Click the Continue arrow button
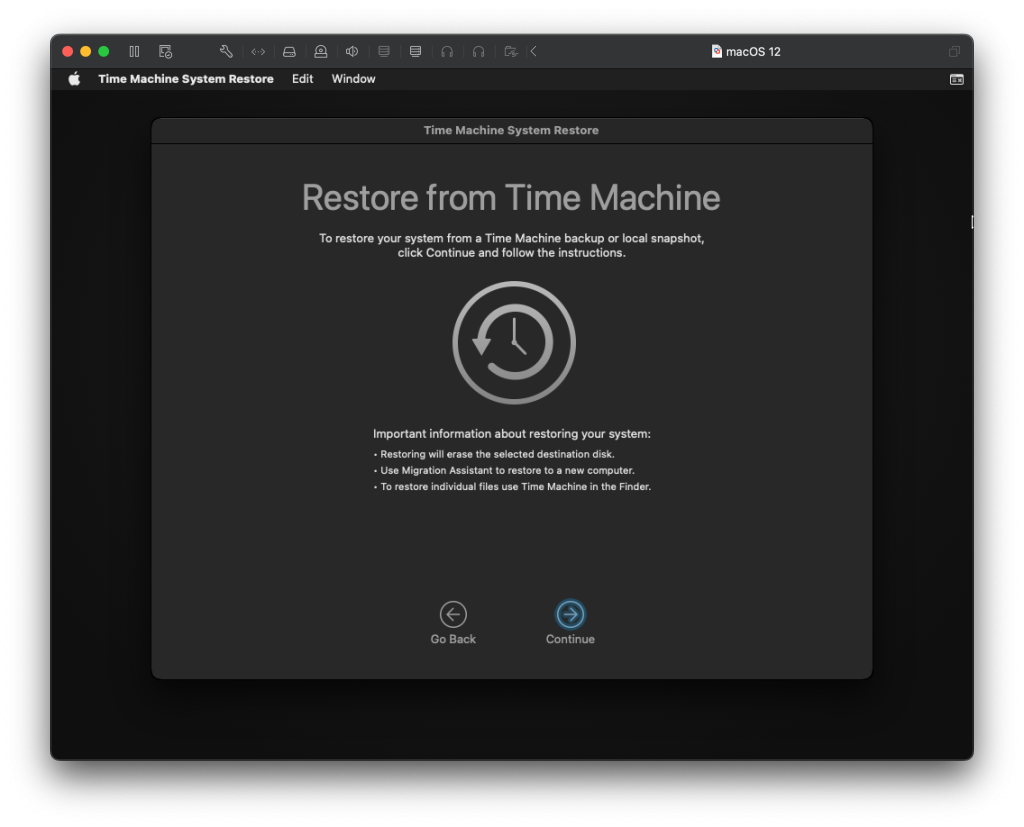The height and width of the screenshot is (827, 1024). coord(570,614)
